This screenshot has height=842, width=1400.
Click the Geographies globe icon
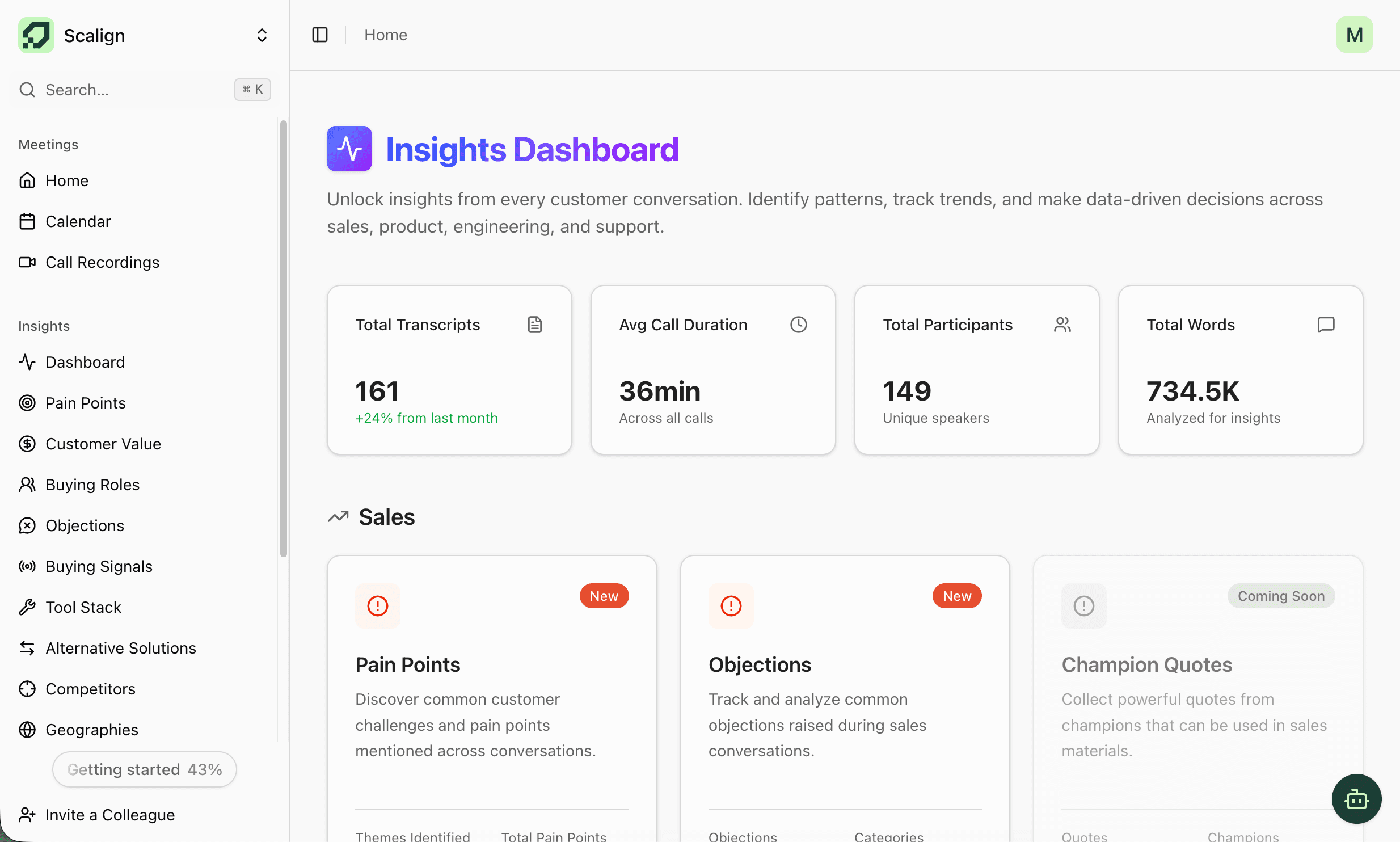point(27,730)
